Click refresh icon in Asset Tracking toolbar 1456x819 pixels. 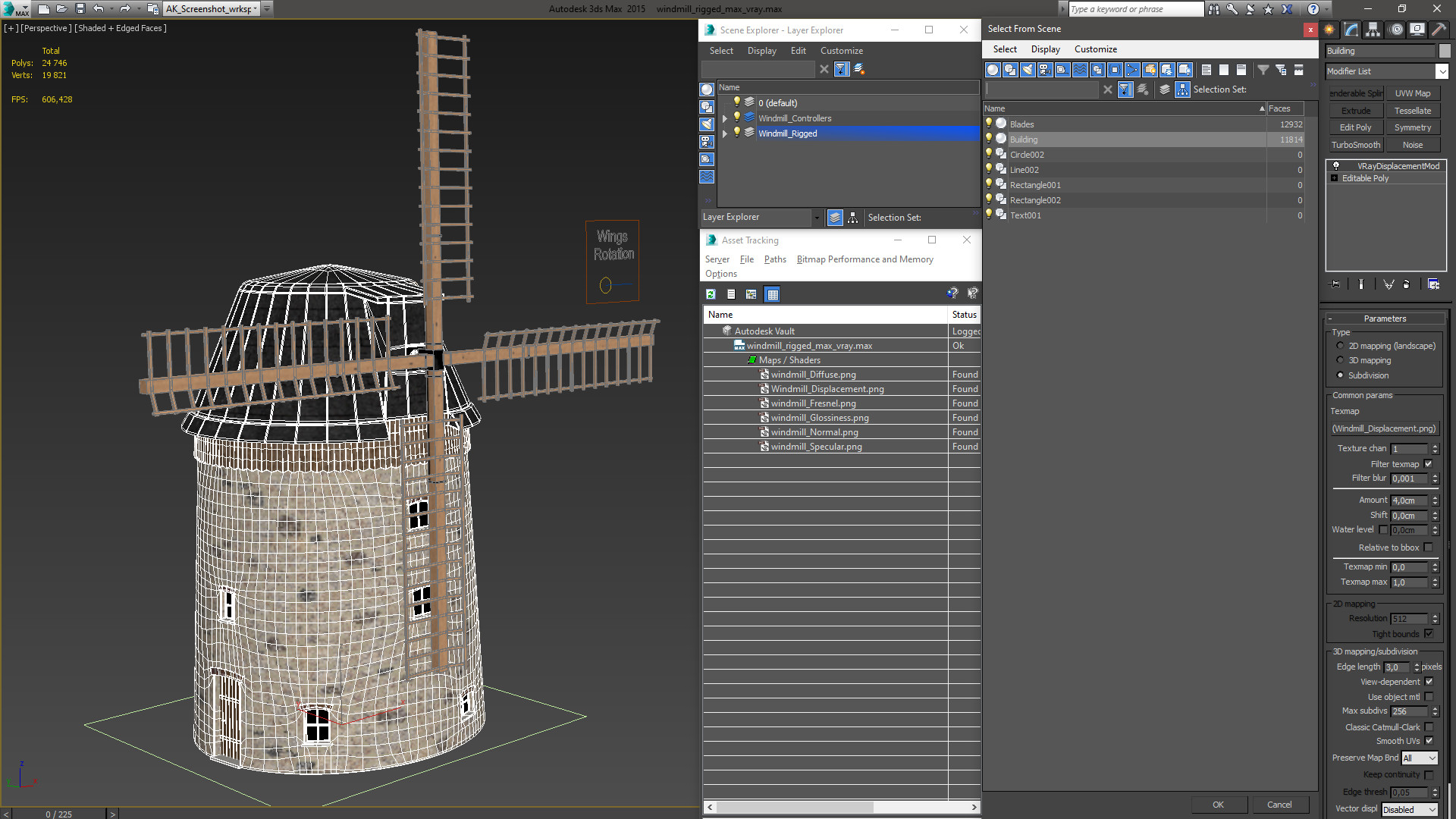(711, 294)
